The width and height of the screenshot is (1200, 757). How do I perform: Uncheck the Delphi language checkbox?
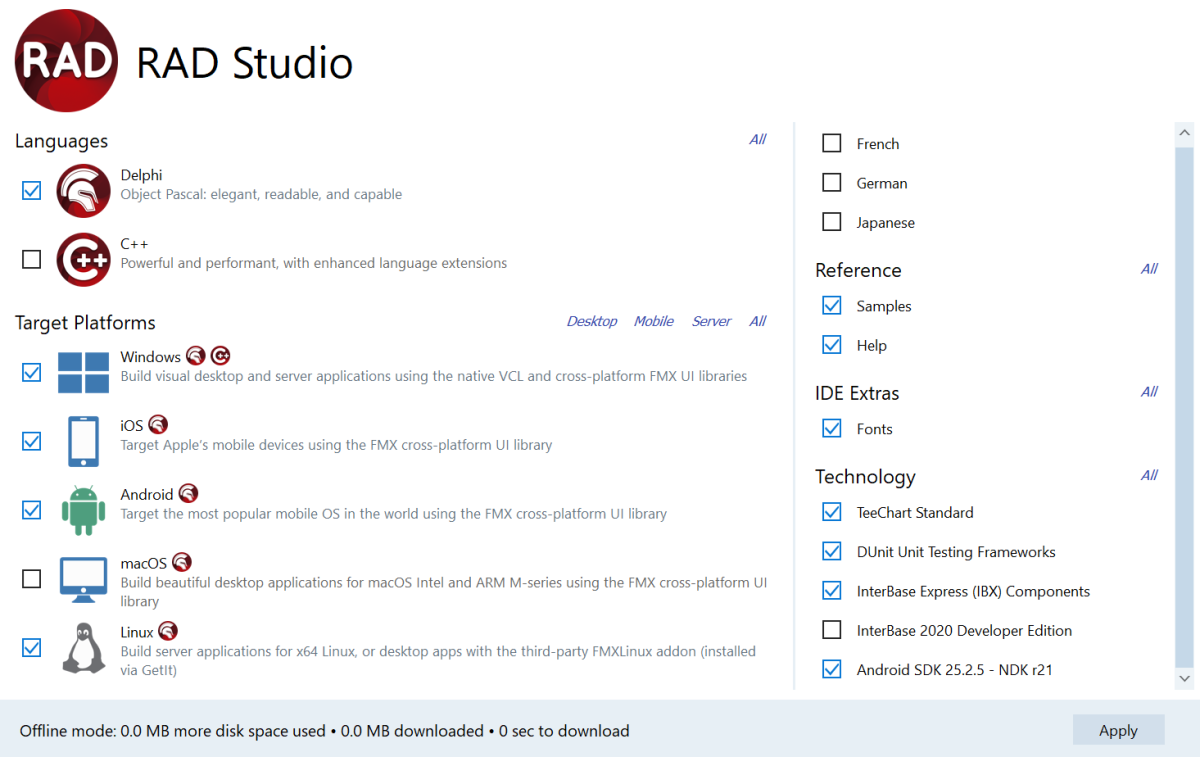point(32,190)
